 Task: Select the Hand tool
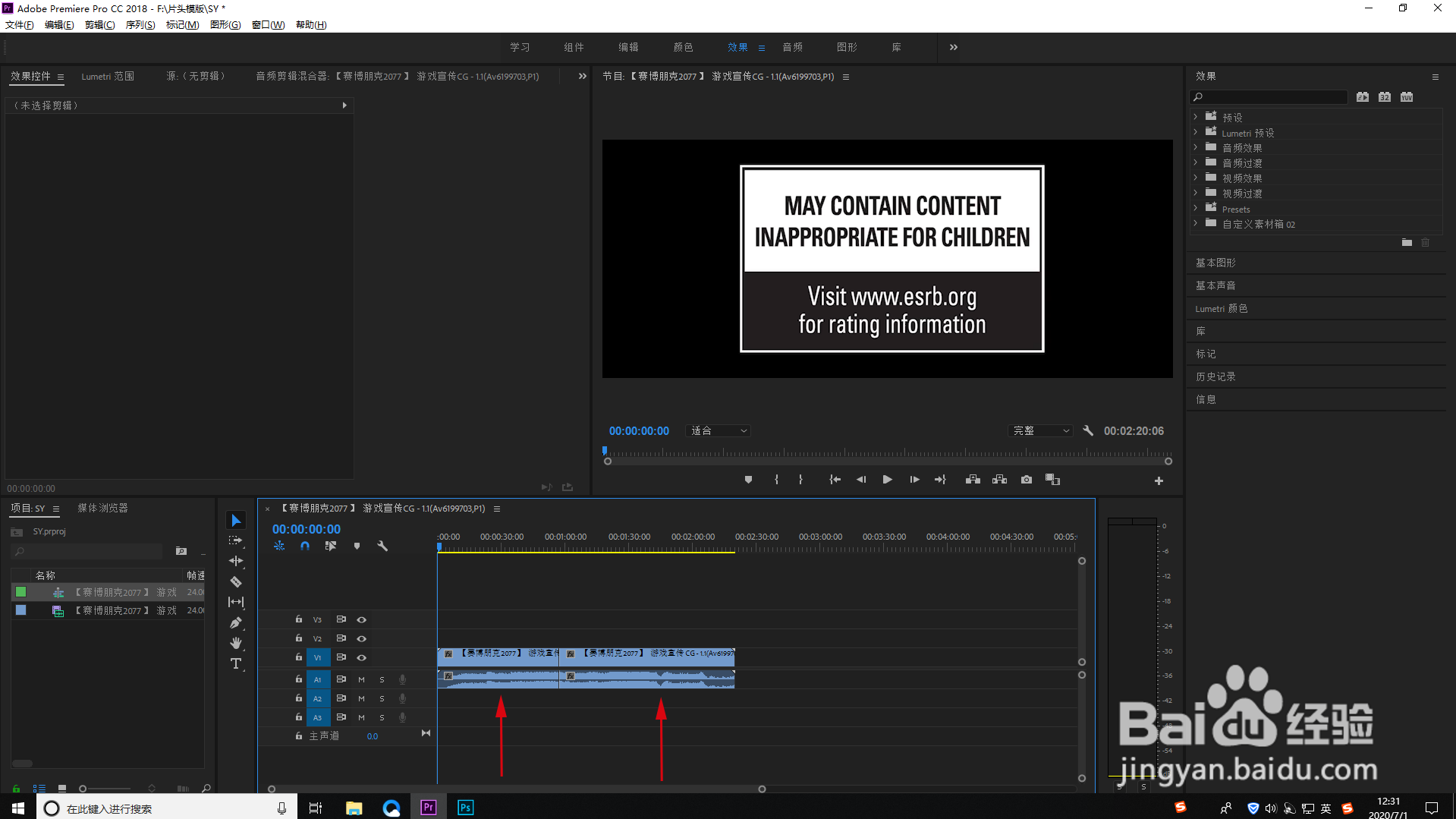[x=236, y=643]
